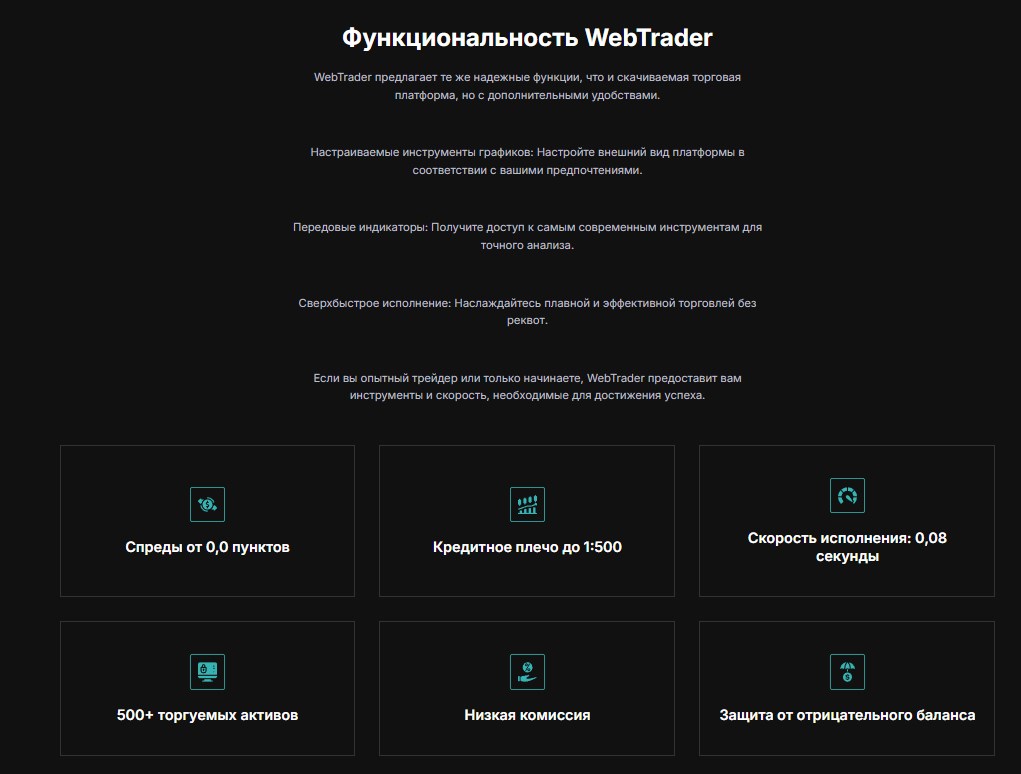The image size is (1021, 774).
Task: Click the '500+ торгуемых активов' label
Action: (x=207, y=715)
